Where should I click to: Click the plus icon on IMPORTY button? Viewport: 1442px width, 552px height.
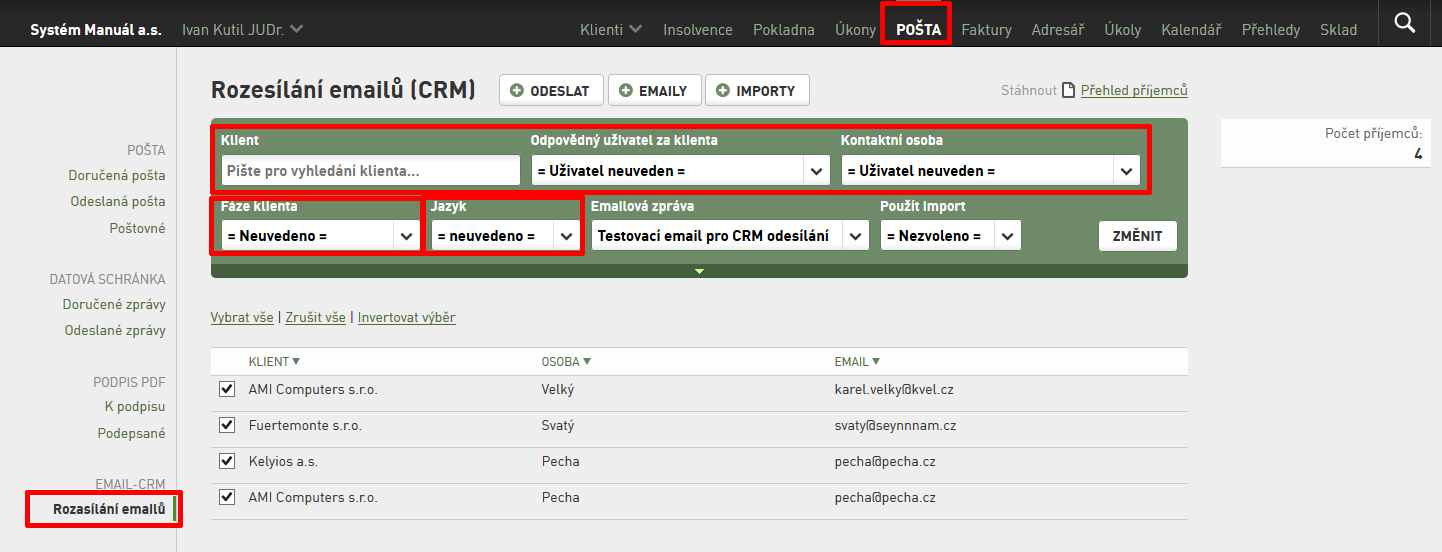pos(722,90)
